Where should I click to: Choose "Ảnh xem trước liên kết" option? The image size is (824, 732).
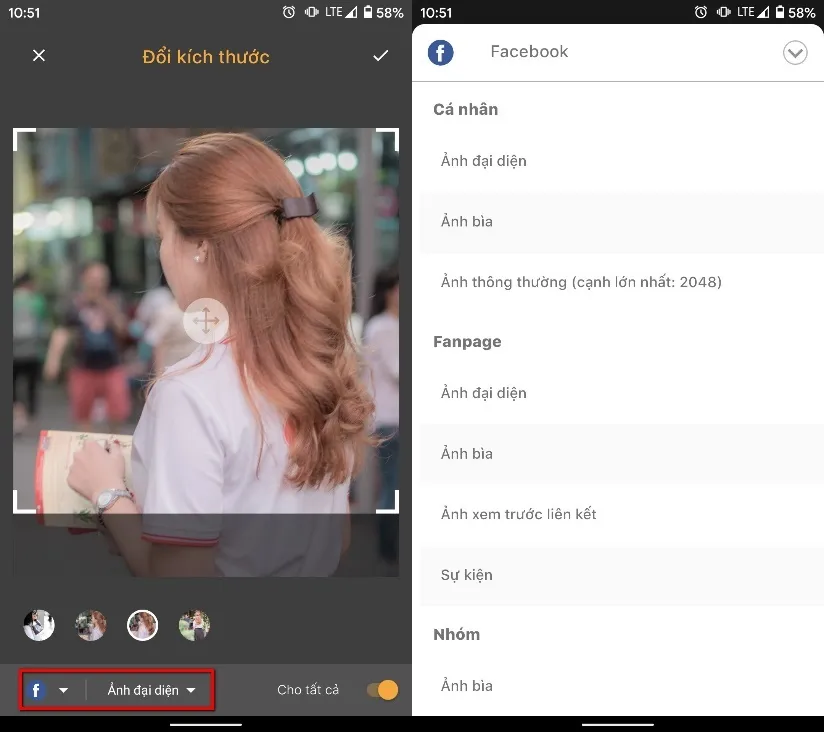[x=520, y=513]
